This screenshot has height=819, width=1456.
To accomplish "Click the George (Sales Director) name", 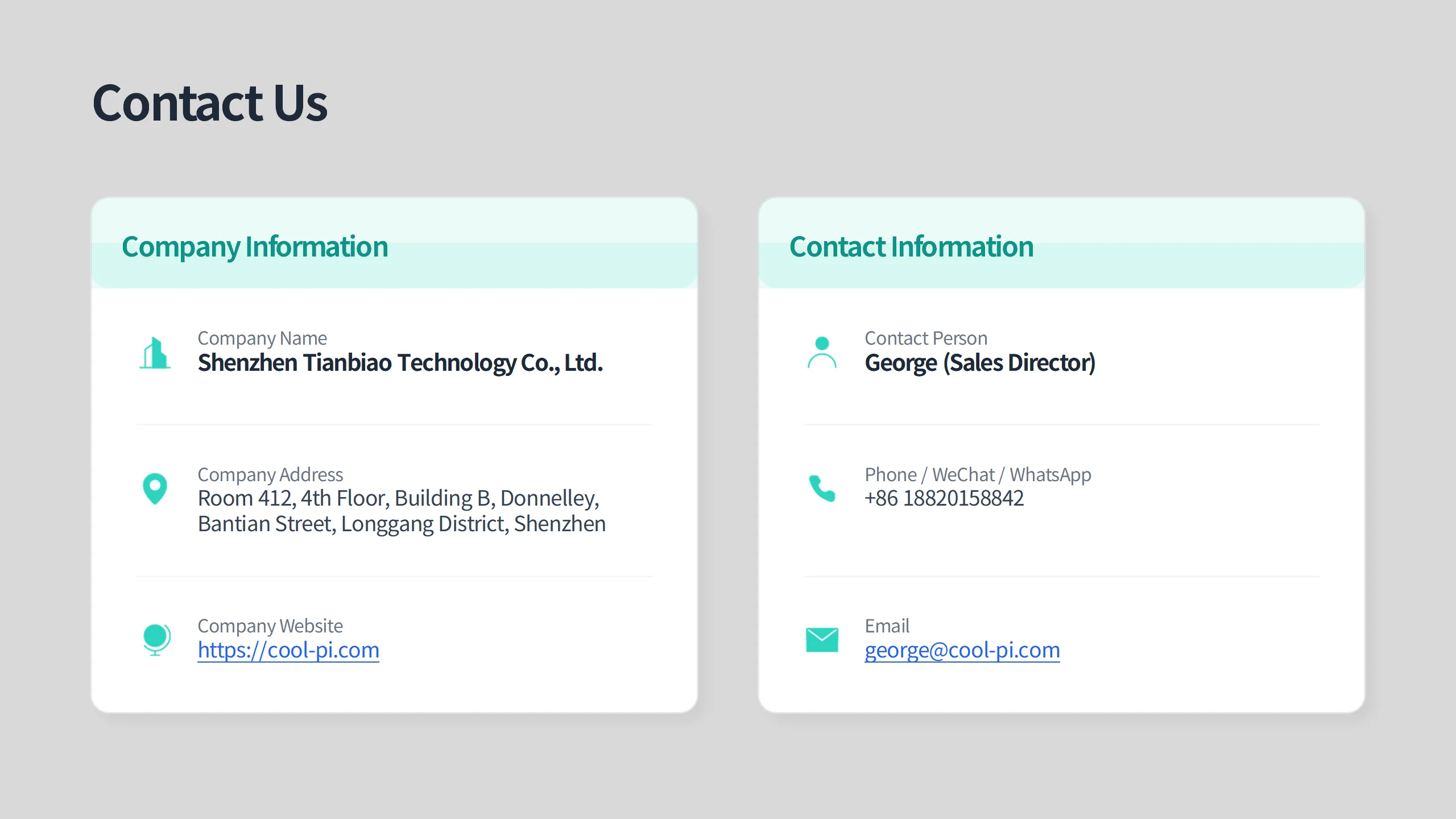I will [980, 363].
